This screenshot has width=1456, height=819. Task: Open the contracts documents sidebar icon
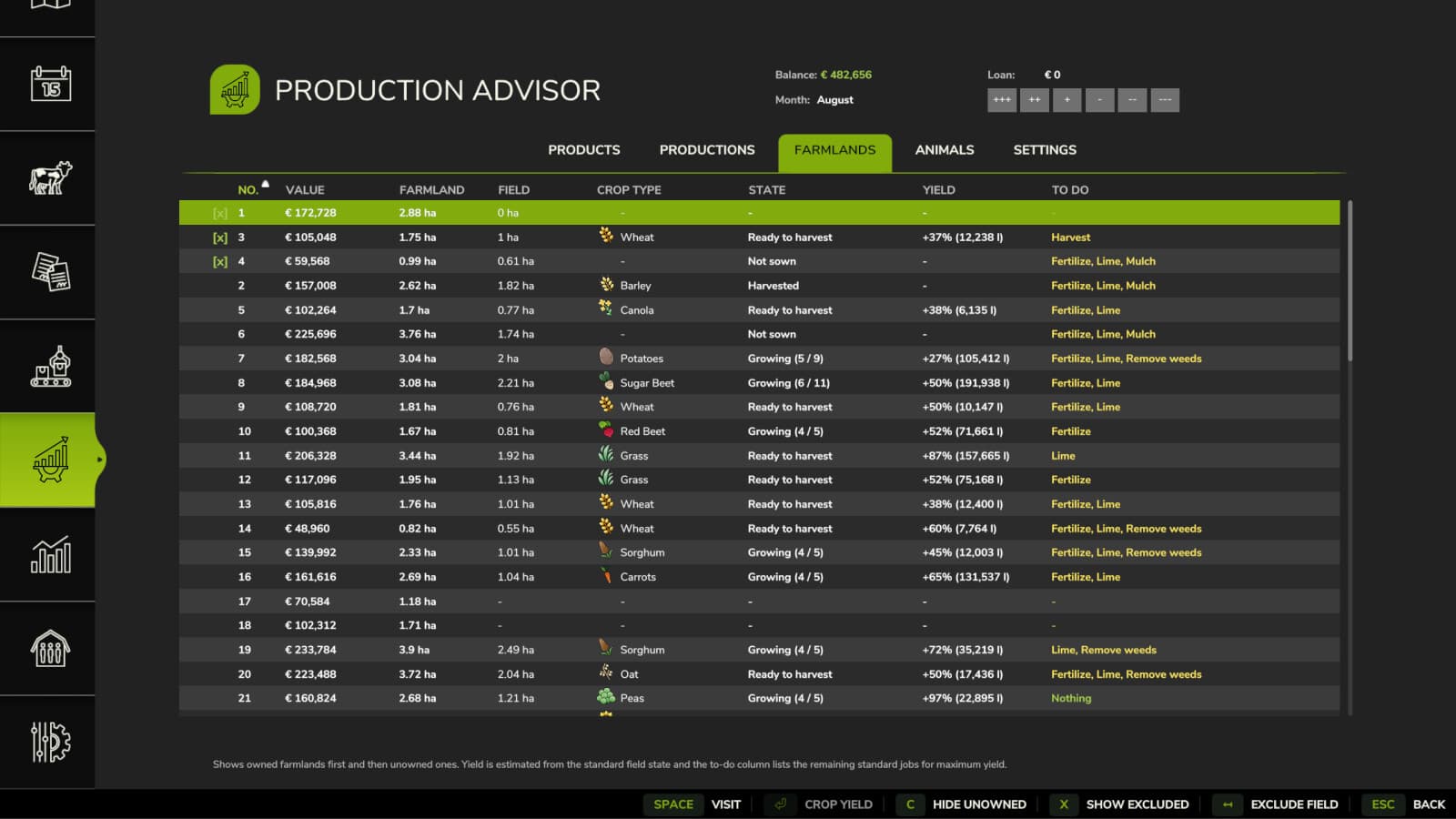(x=50, y=271)
